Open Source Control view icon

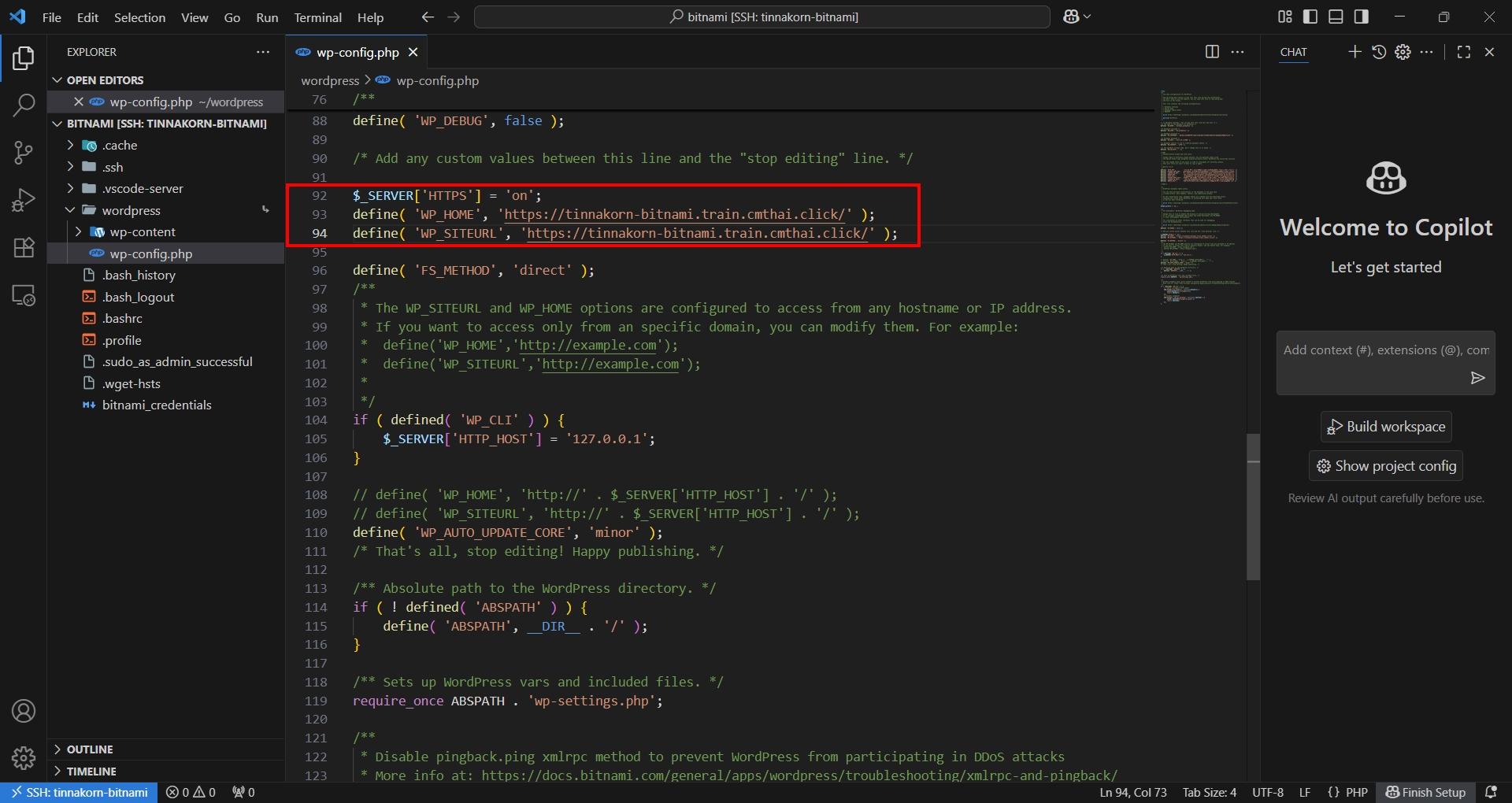[x=24, y=153]
